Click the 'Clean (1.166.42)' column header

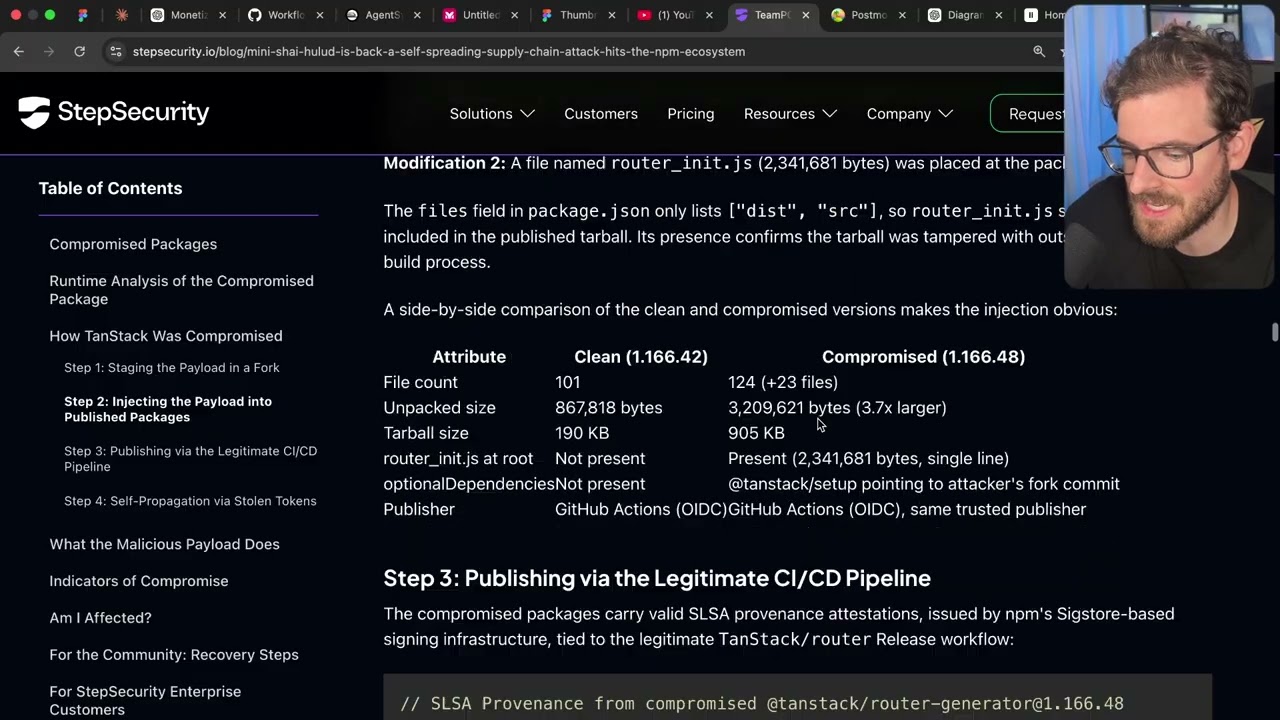(x=641, y=357)
